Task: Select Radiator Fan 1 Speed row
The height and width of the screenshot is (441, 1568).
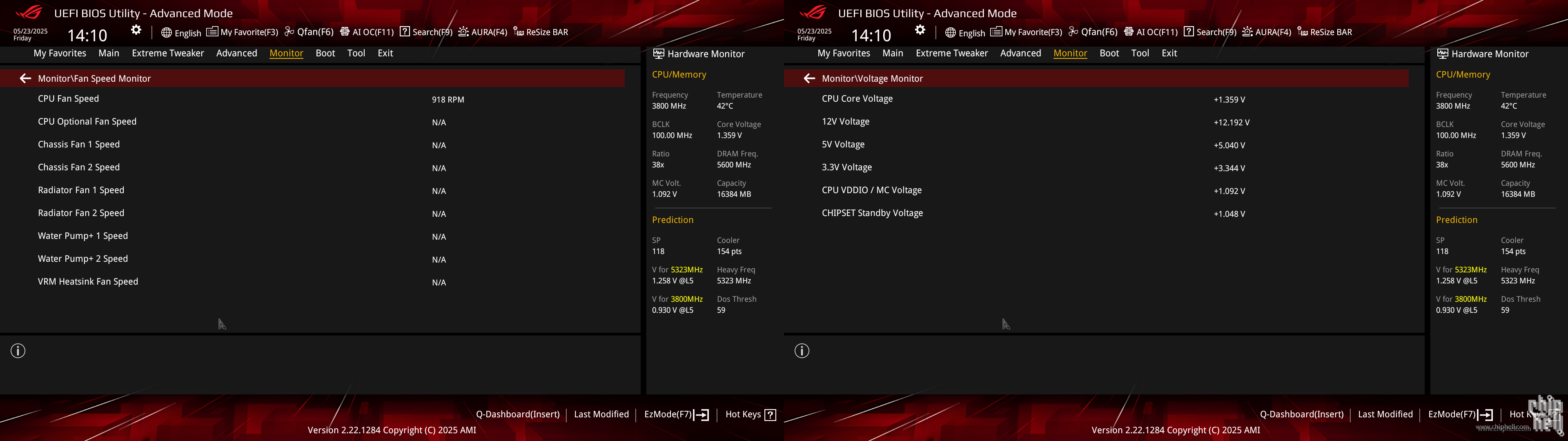Action: (x=312, y=190)
